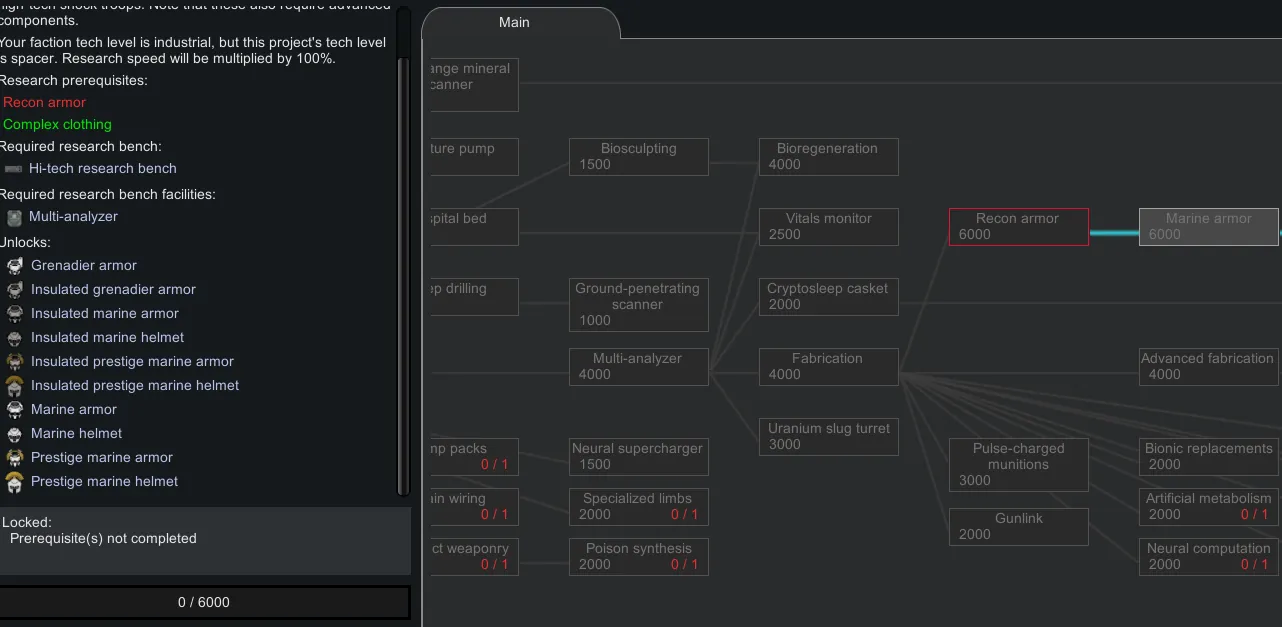1282x627 pixels.
Task: Click the left panel vertical scrollbar
Action: click(403, 270)
